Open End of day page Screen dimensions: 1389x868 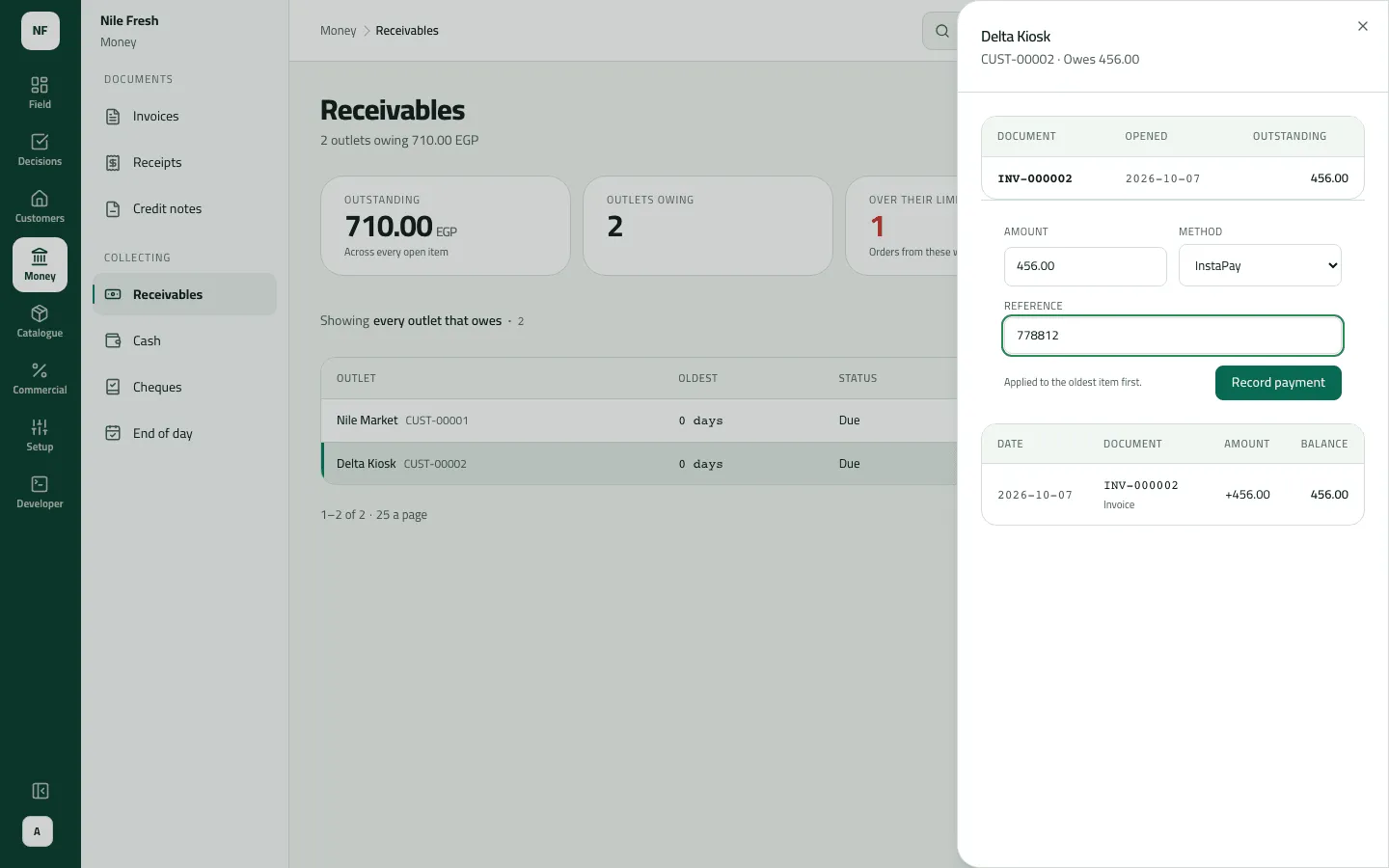click(x=184, y=433)
